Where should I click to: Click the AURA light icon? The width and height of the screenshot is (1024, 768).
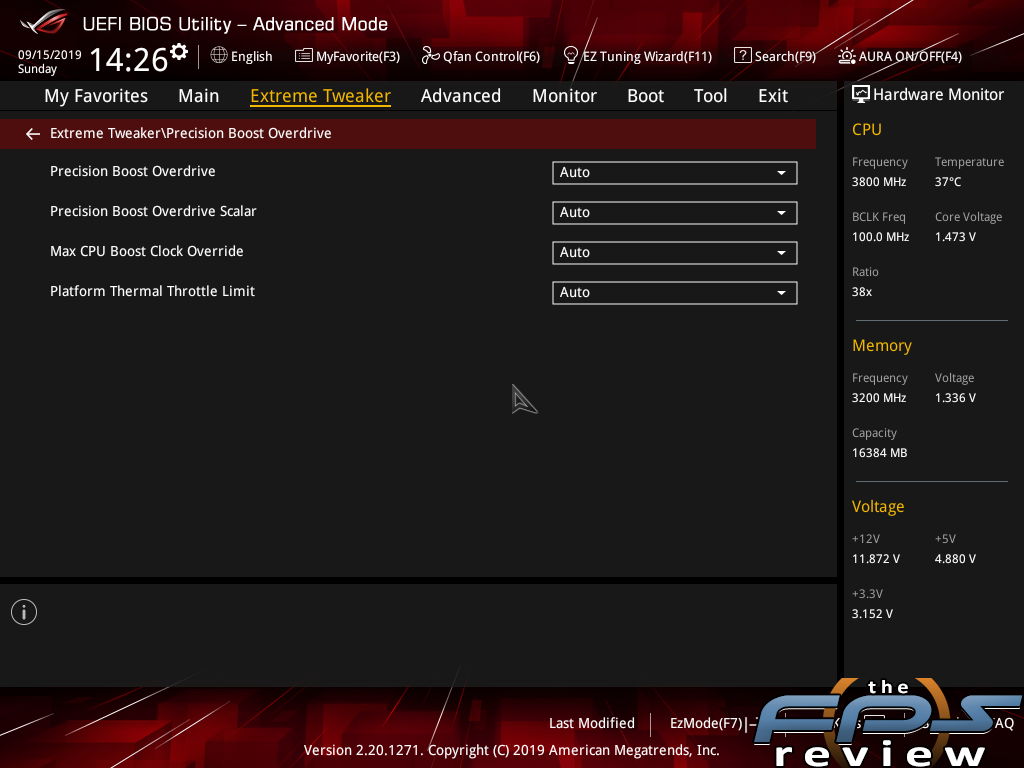pyautogui.click(x=846, y=56)
